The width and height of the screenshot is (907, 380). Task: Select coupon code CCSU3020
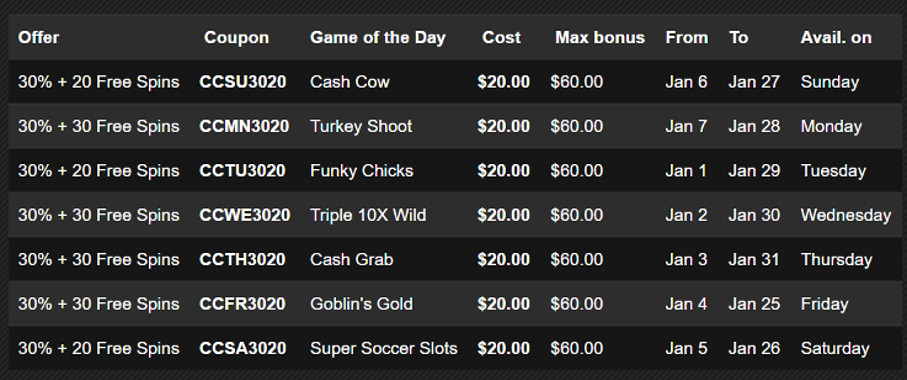[x=242, y=82]
